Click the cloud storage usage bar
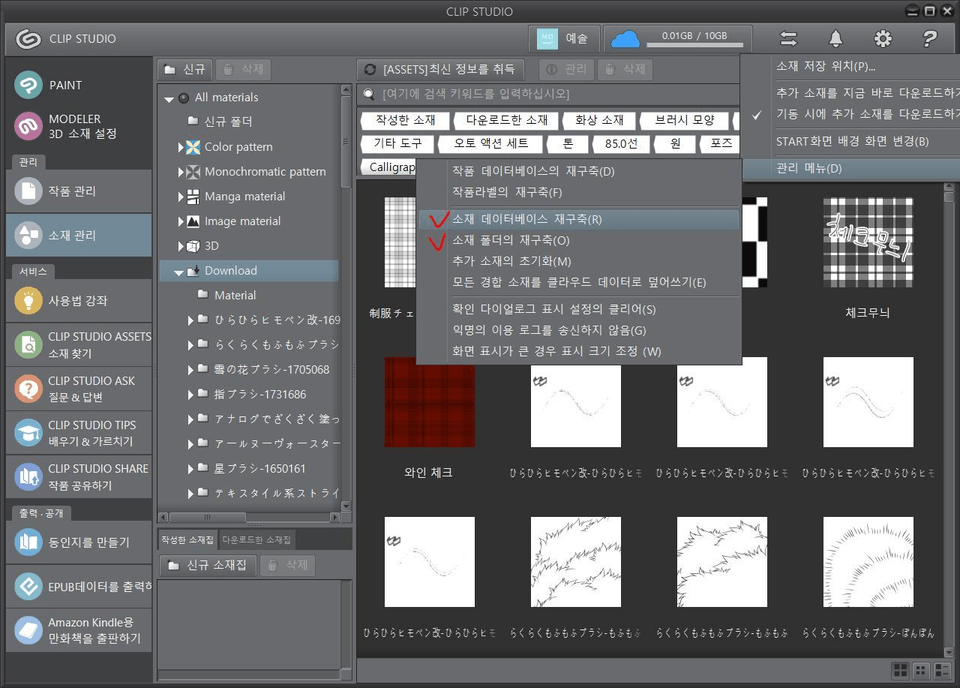Image resolution: width=960 pixels, height=688 pixels. 694,45
